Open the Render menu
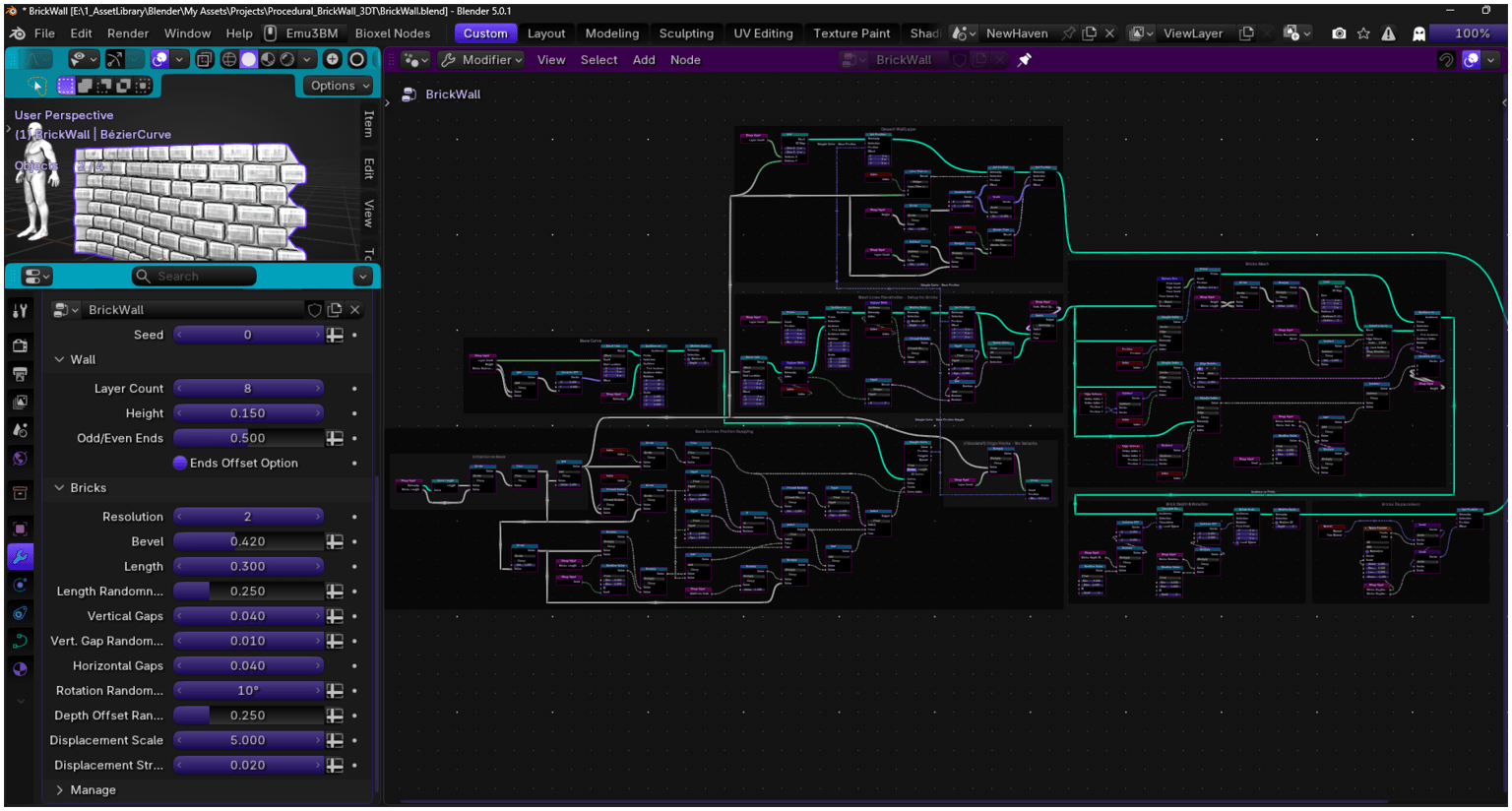 [x=128, y=33]
